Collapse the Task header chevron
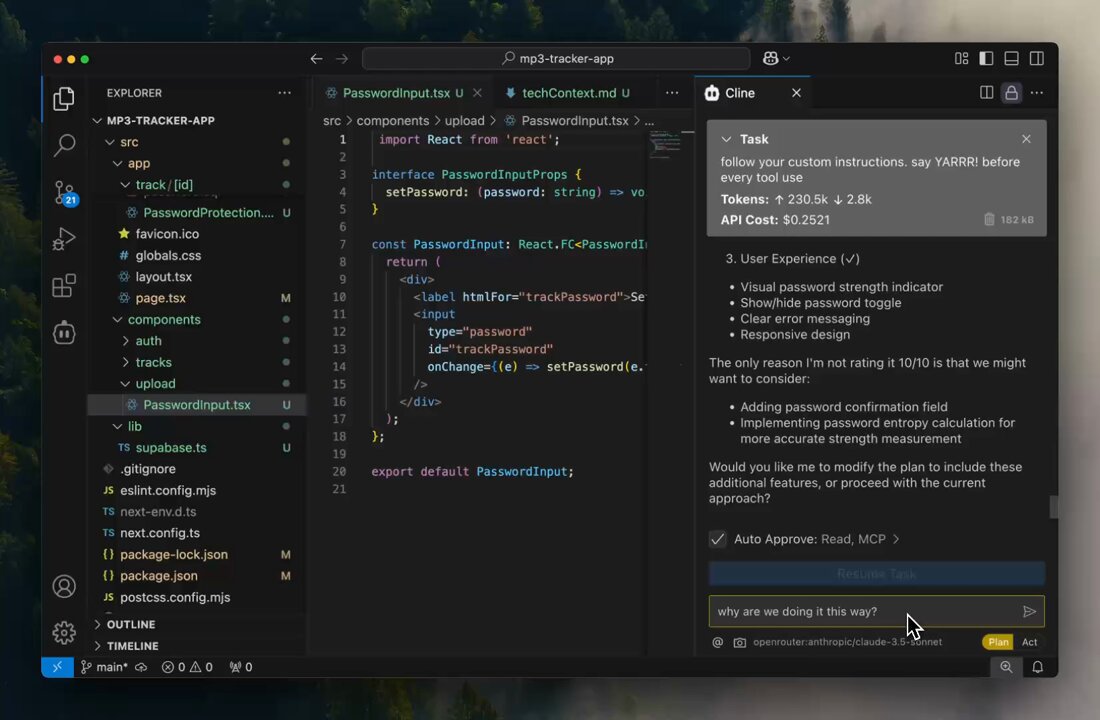 pos(726,139)
